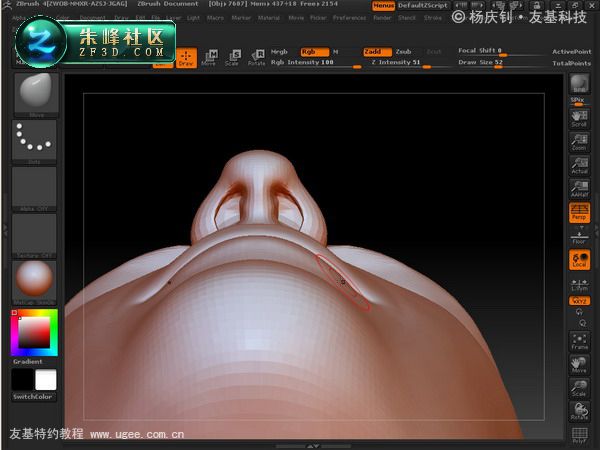Toggle Persp perspective mode
The height and width of the screenshot is (450, 600).
pos(579,212)
